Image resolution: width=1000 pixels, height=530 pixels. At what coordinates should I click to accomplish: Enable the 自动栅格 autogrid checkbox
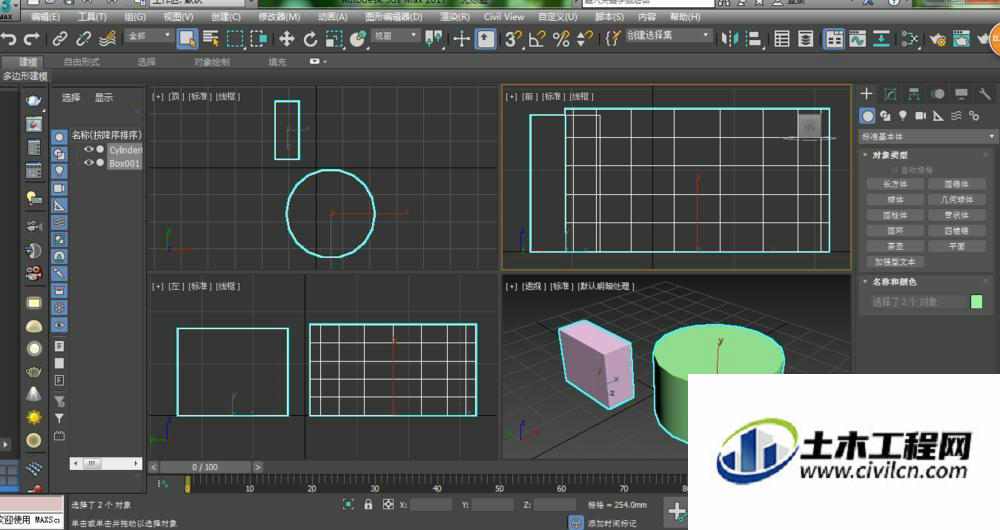point(895,170)
